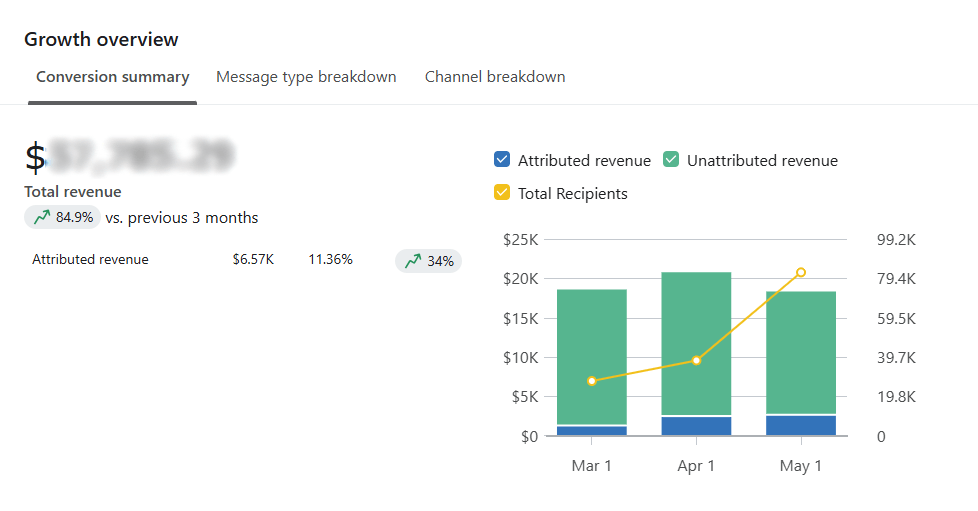978x511 pixels.
Task: Click the trend arrow icon beside 34%
Action: (x=413, y=261)
